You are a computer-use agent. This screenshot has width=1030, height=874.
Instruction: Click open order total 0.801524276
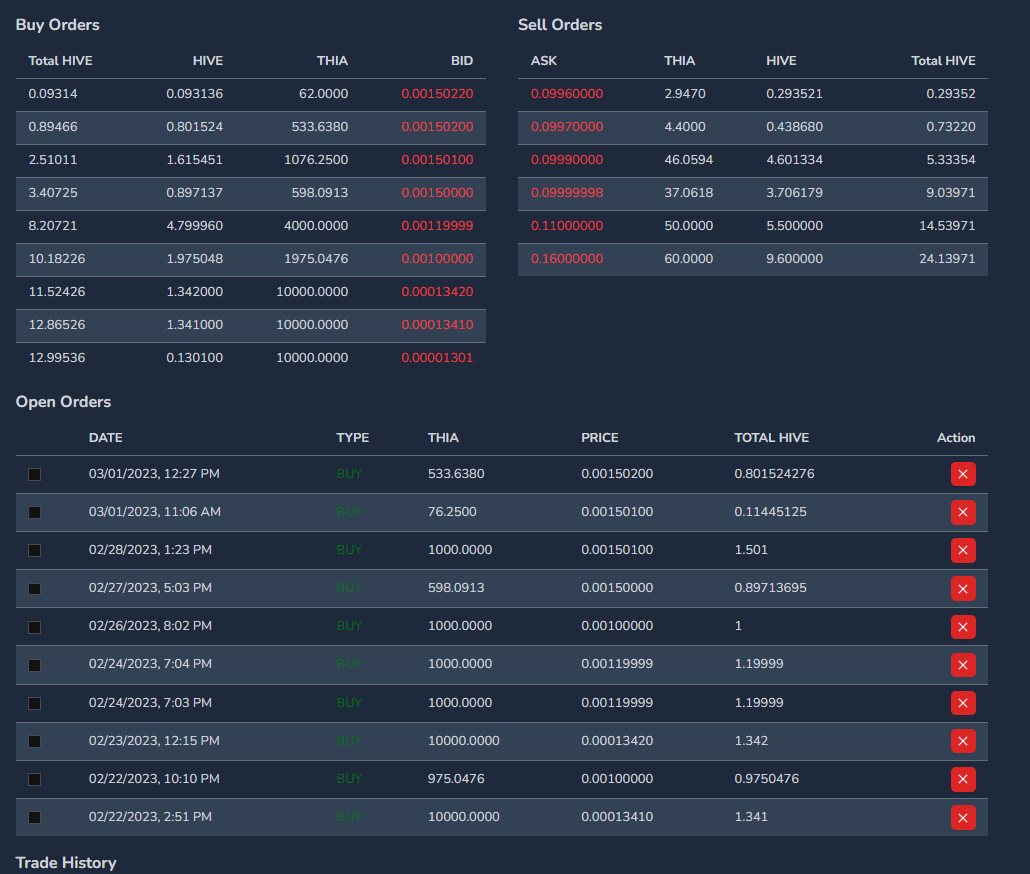774,473
